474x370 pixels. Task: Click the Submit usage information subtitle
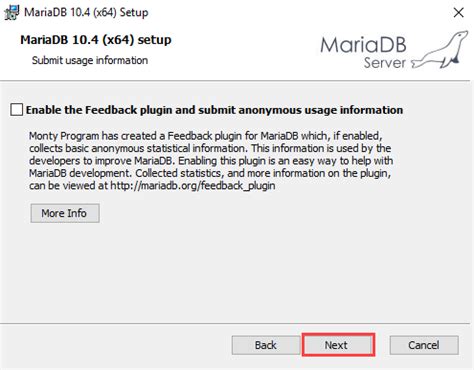[x=90, y=61]
